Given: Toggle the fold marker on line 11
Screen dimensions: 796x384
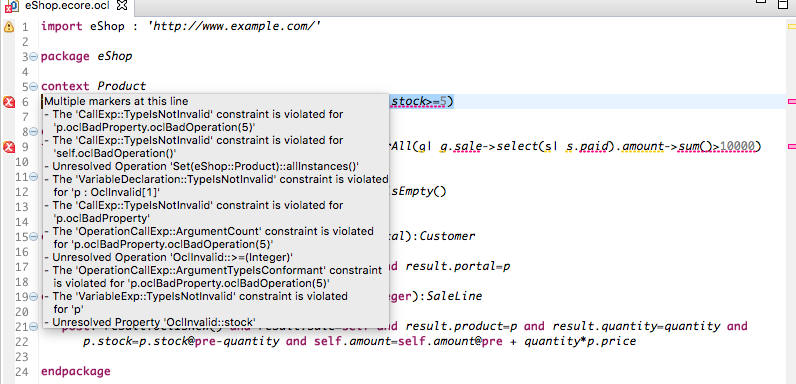Looking at the screenshot, I should point(34,177).
